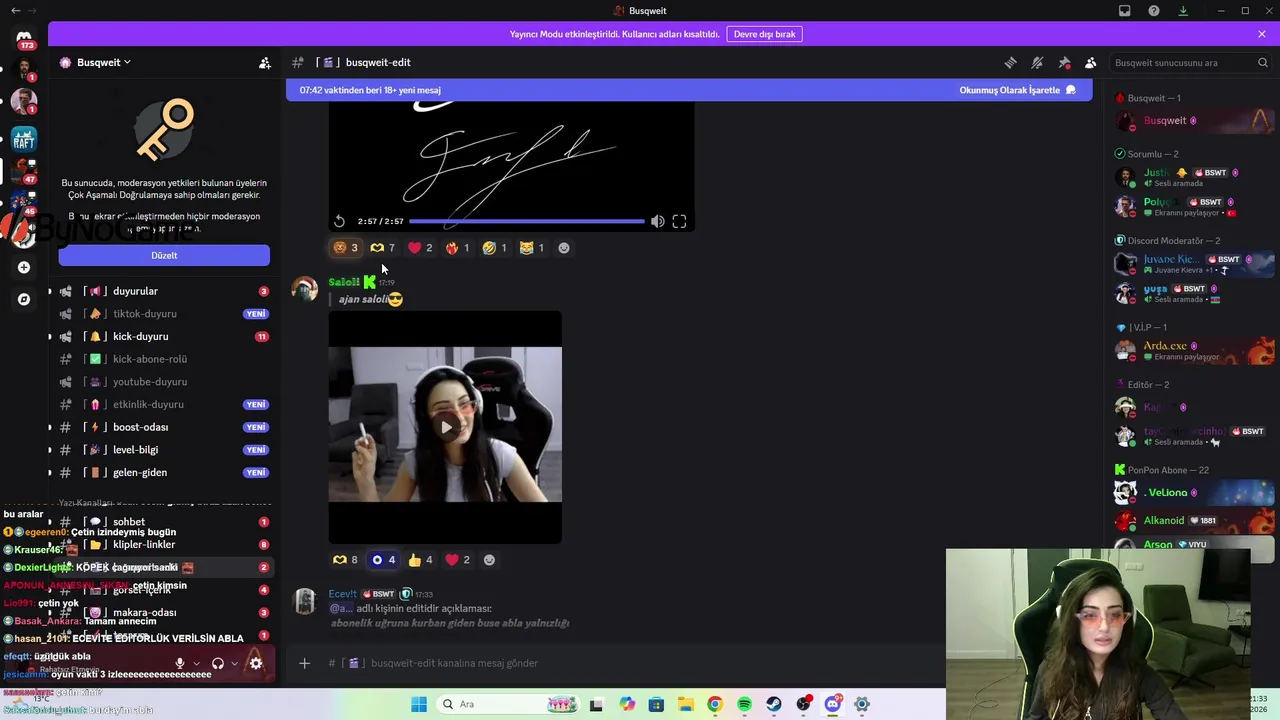
Task: Enter fullscreen on the video
Action: coord(679,221)
